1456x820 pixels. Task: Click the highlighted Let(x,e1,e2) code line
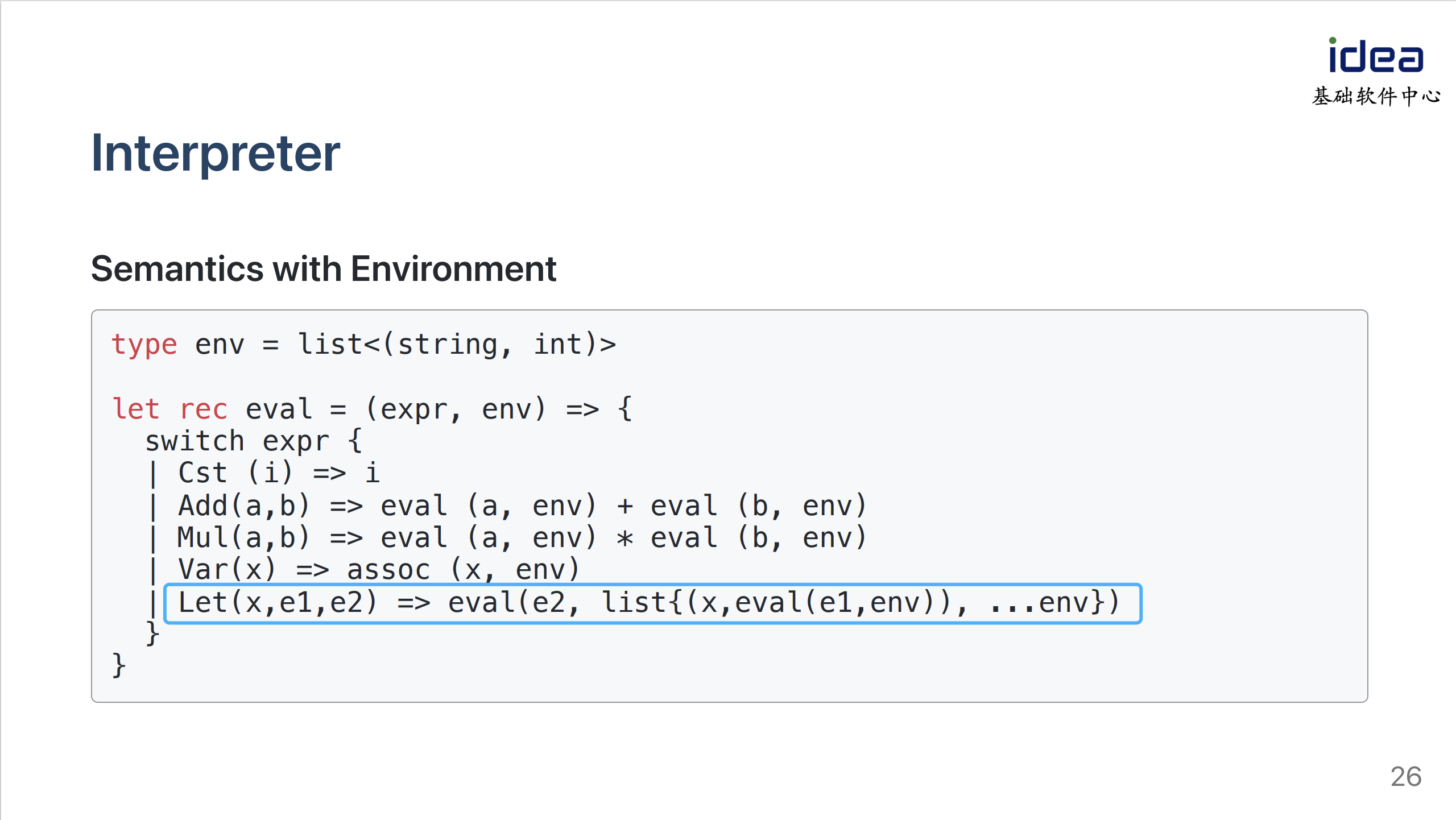point(652,603)
